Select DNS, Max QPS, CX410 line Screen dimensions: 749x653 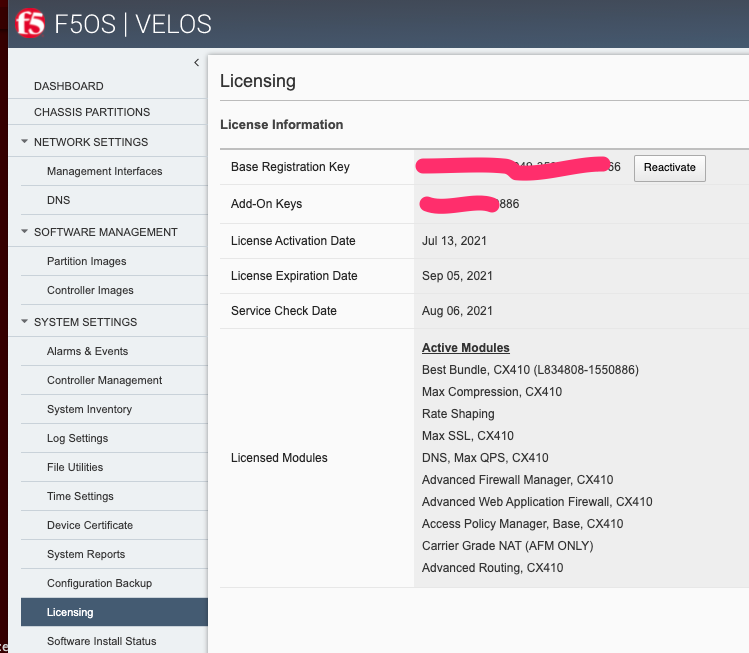[x=485, y=458]
